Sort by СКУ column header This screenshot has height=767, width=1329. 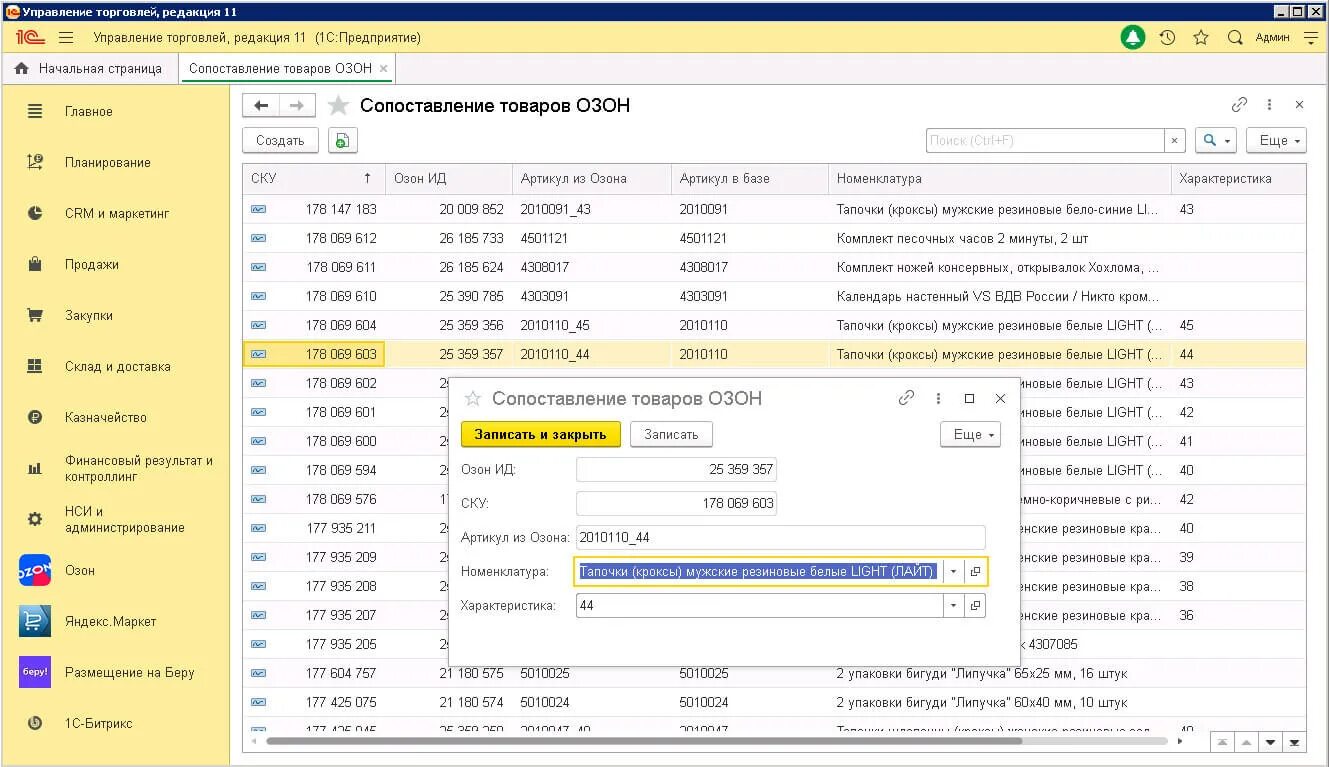point(313,179)
